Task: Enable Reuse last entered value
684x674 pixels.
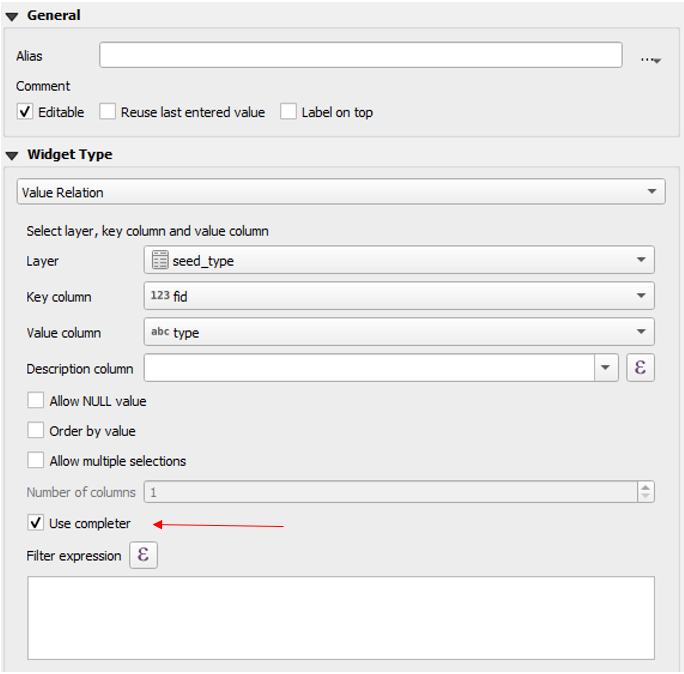Action: (107, 112)
